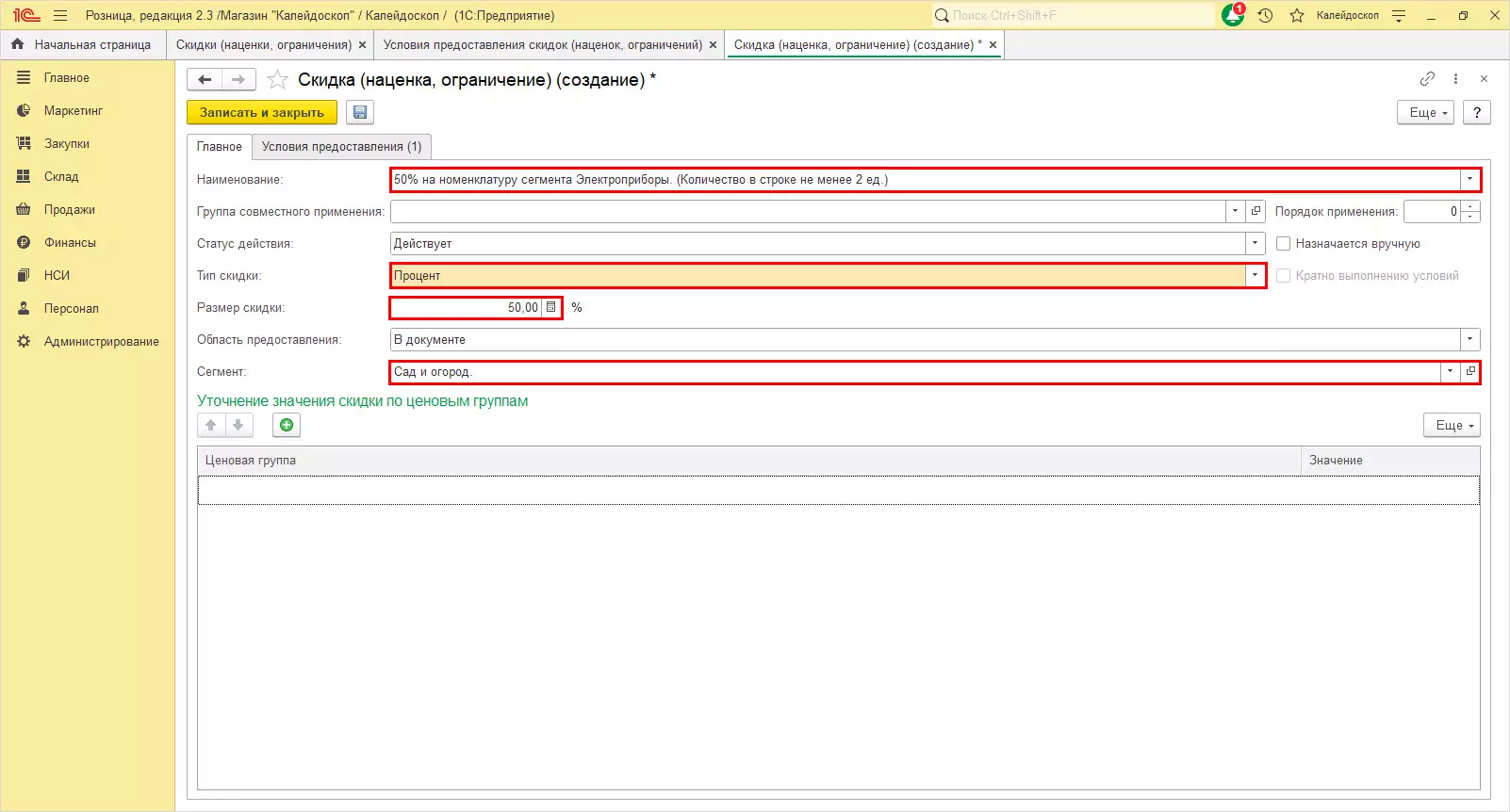Switch to Условия предоставления скидок window tab
The image size is (1510, 812).
pos(543,44)
